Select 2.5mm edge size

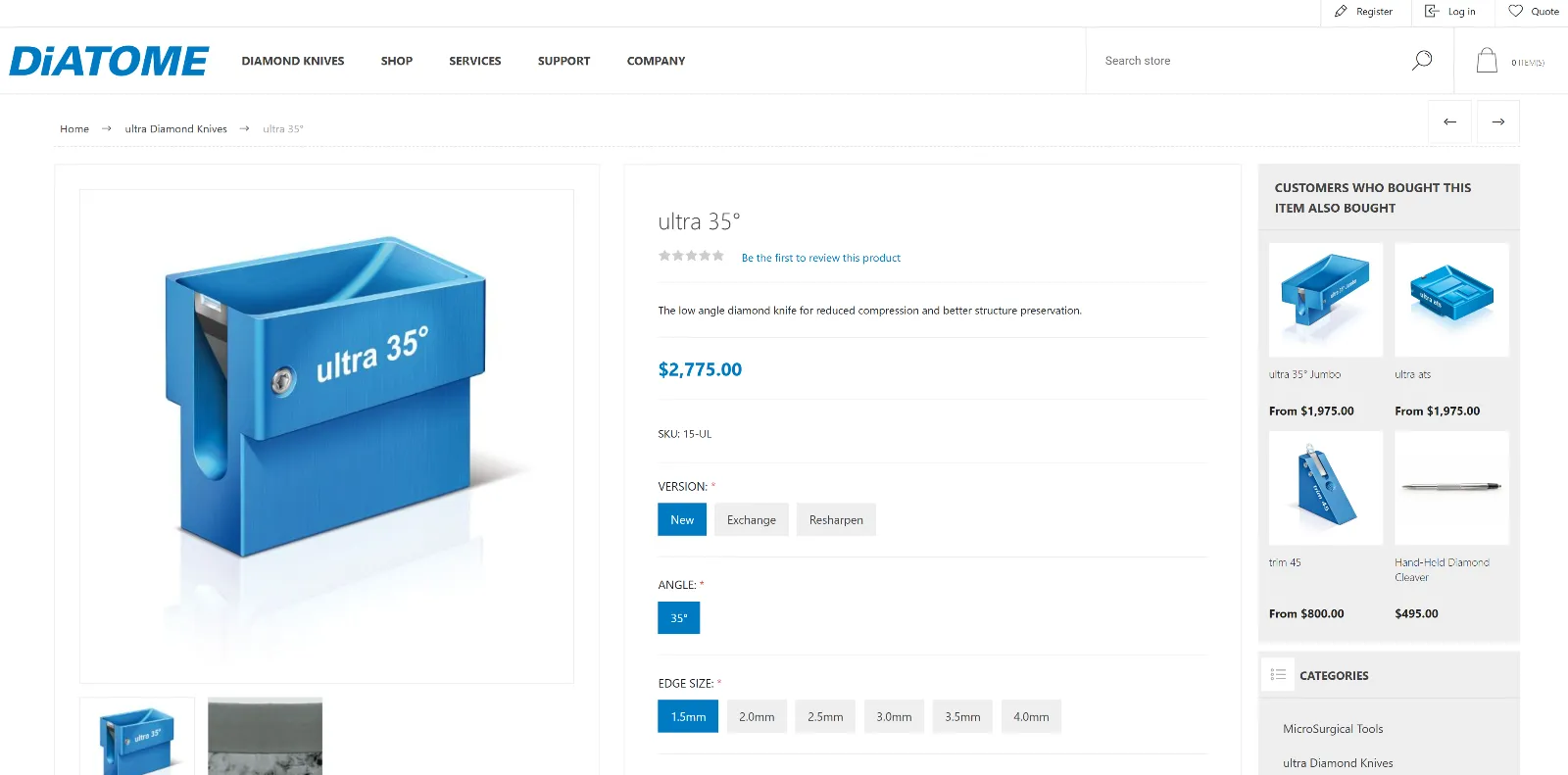coord(825,716)
